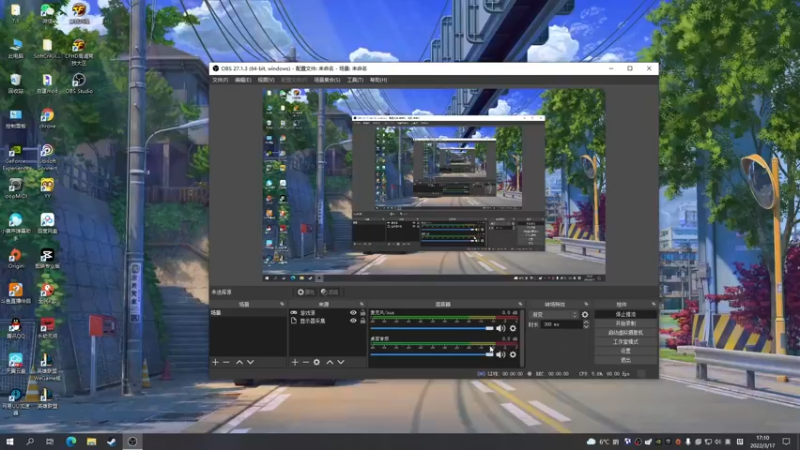The image size is (800, 450).
Task: Toggle the lock on the first source
Action: tap(363, 313)
